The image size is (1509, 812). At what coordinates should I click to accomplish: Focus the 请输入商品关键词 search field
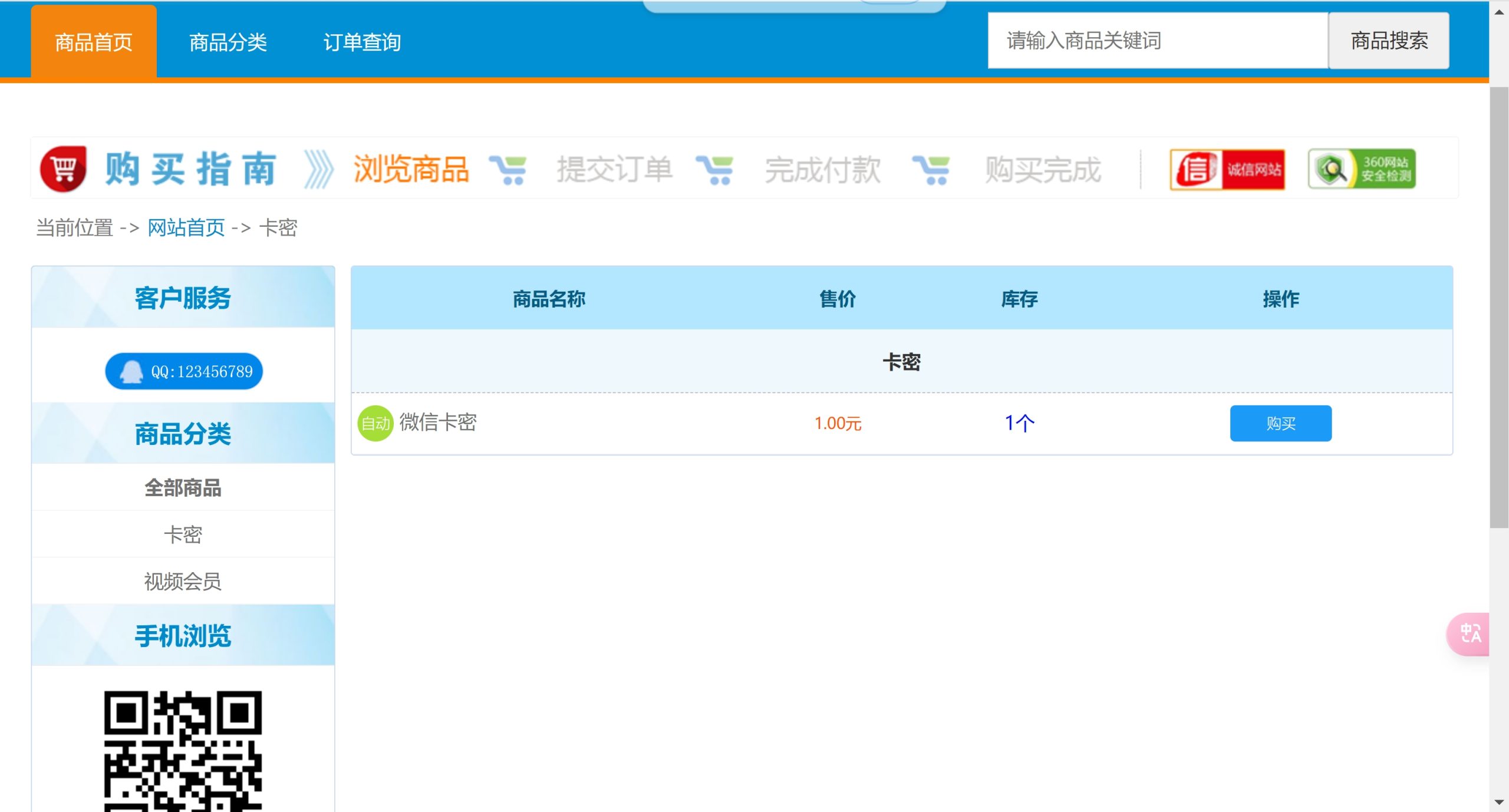(1158, 41)
